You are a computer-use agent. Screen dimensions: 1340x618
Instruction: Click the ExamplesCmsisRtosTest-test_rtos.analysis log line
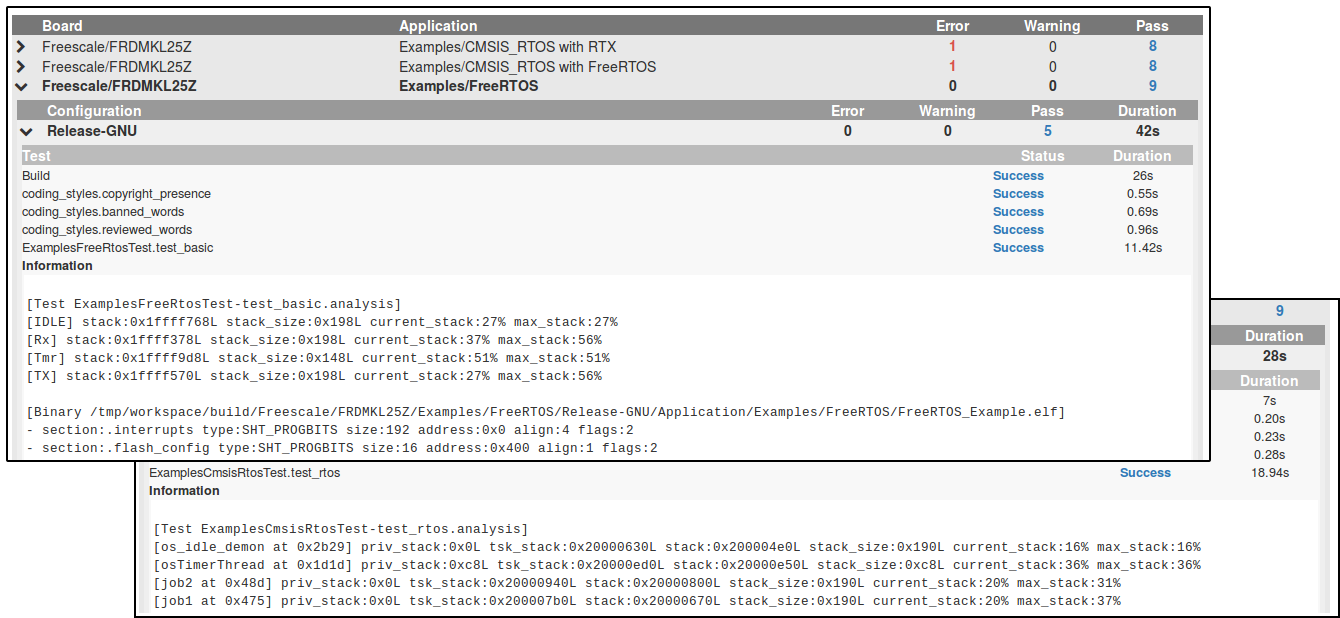tap(341, 529)
